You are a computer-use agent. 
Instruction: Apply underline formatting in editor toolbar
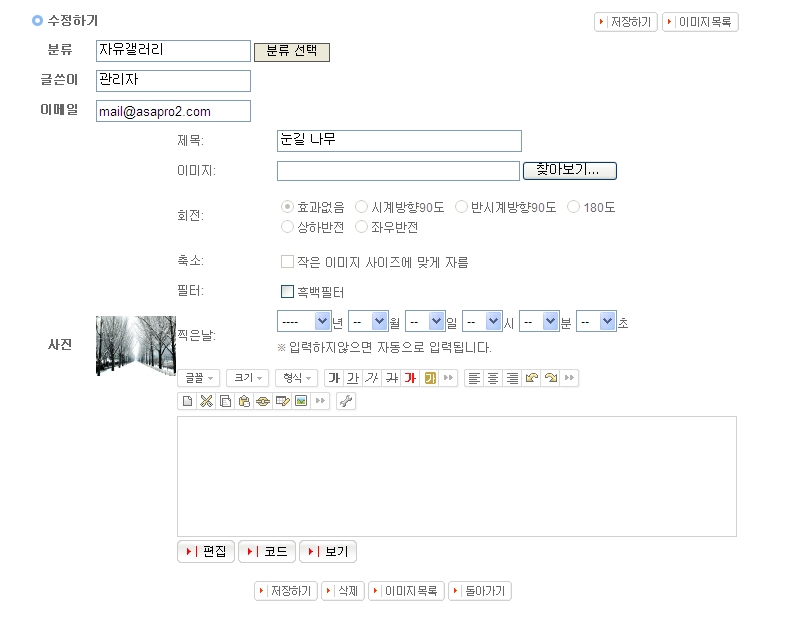pos(353,378)
